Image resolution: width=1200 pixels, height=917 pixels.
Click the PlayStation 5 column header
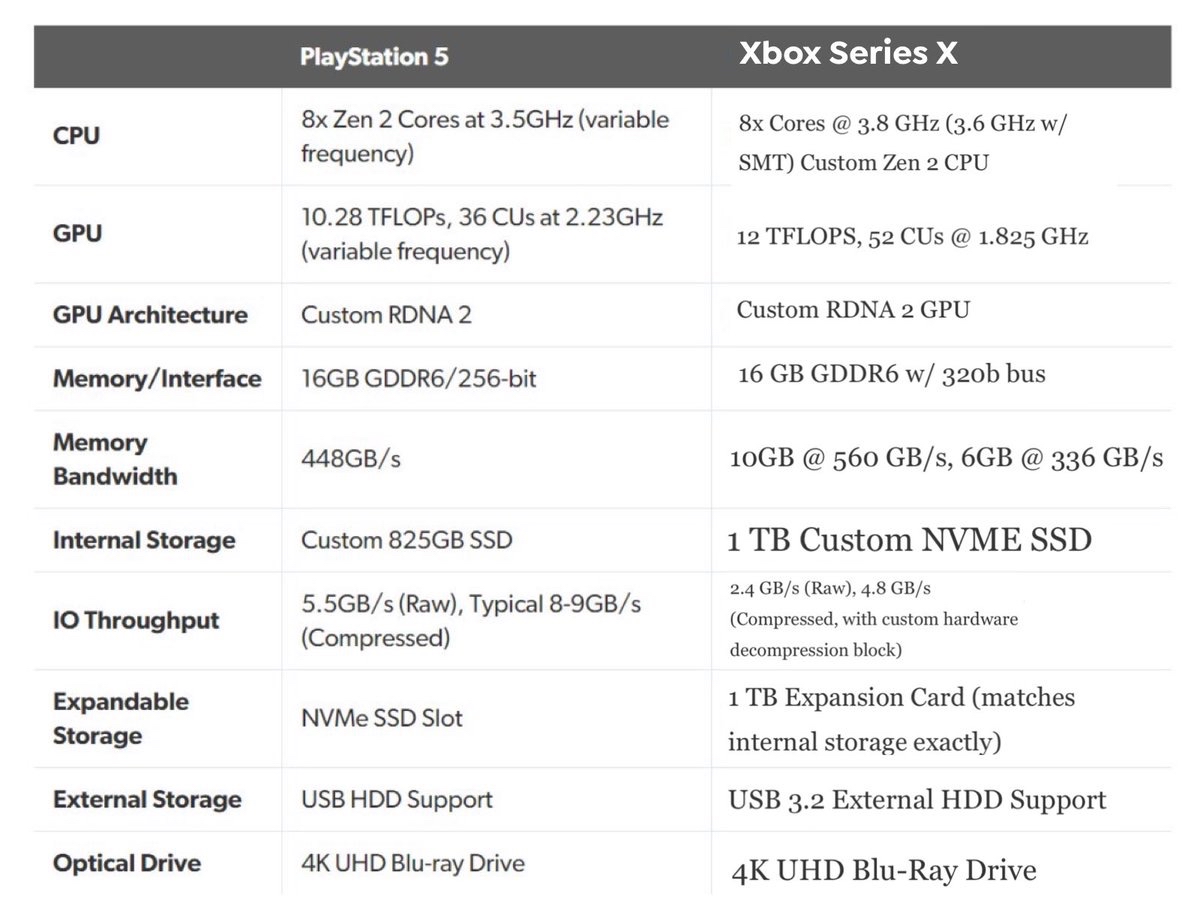coord(374,57)
